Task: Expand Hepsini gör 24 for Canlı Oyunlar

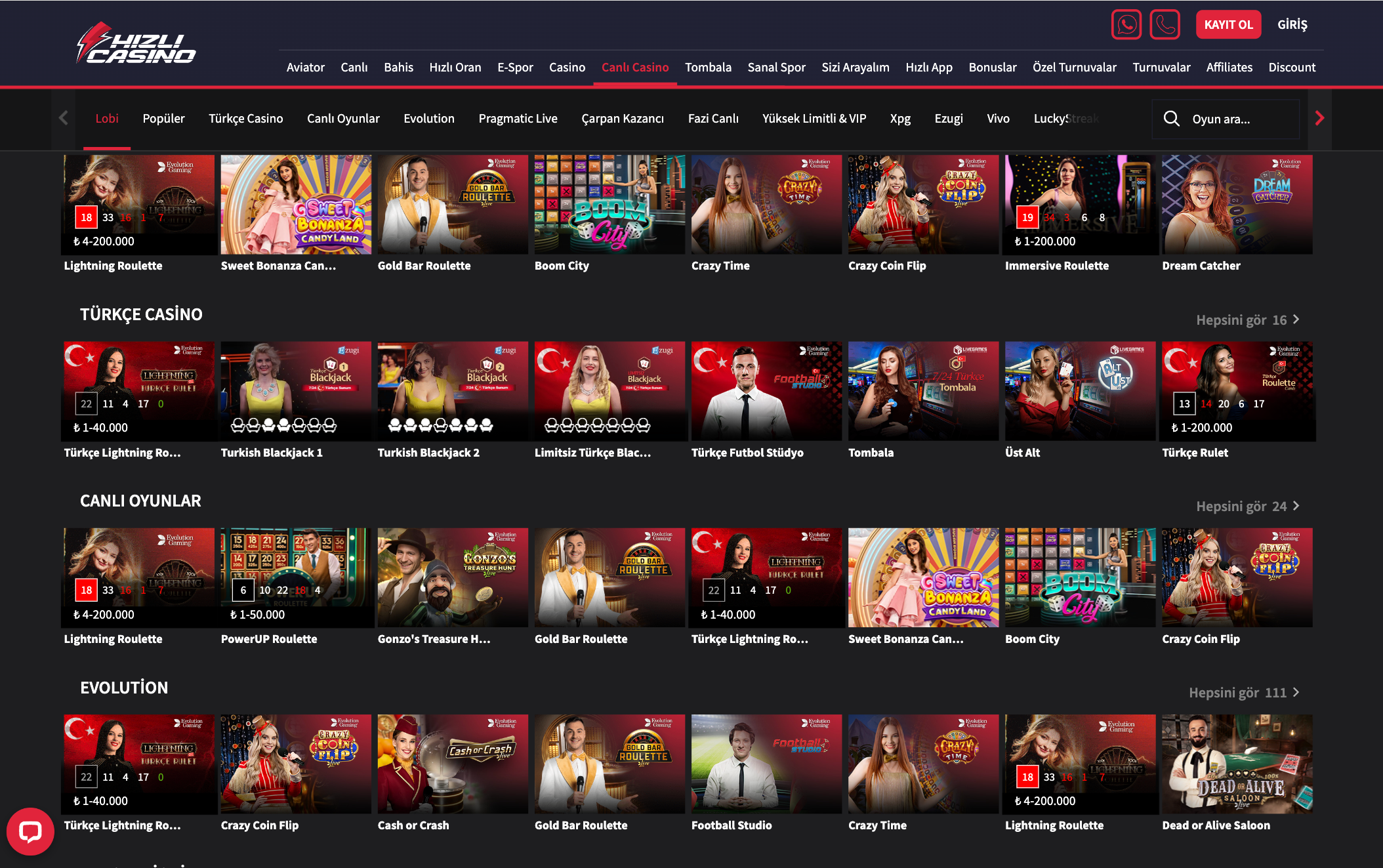Action: pos(1247,506)
